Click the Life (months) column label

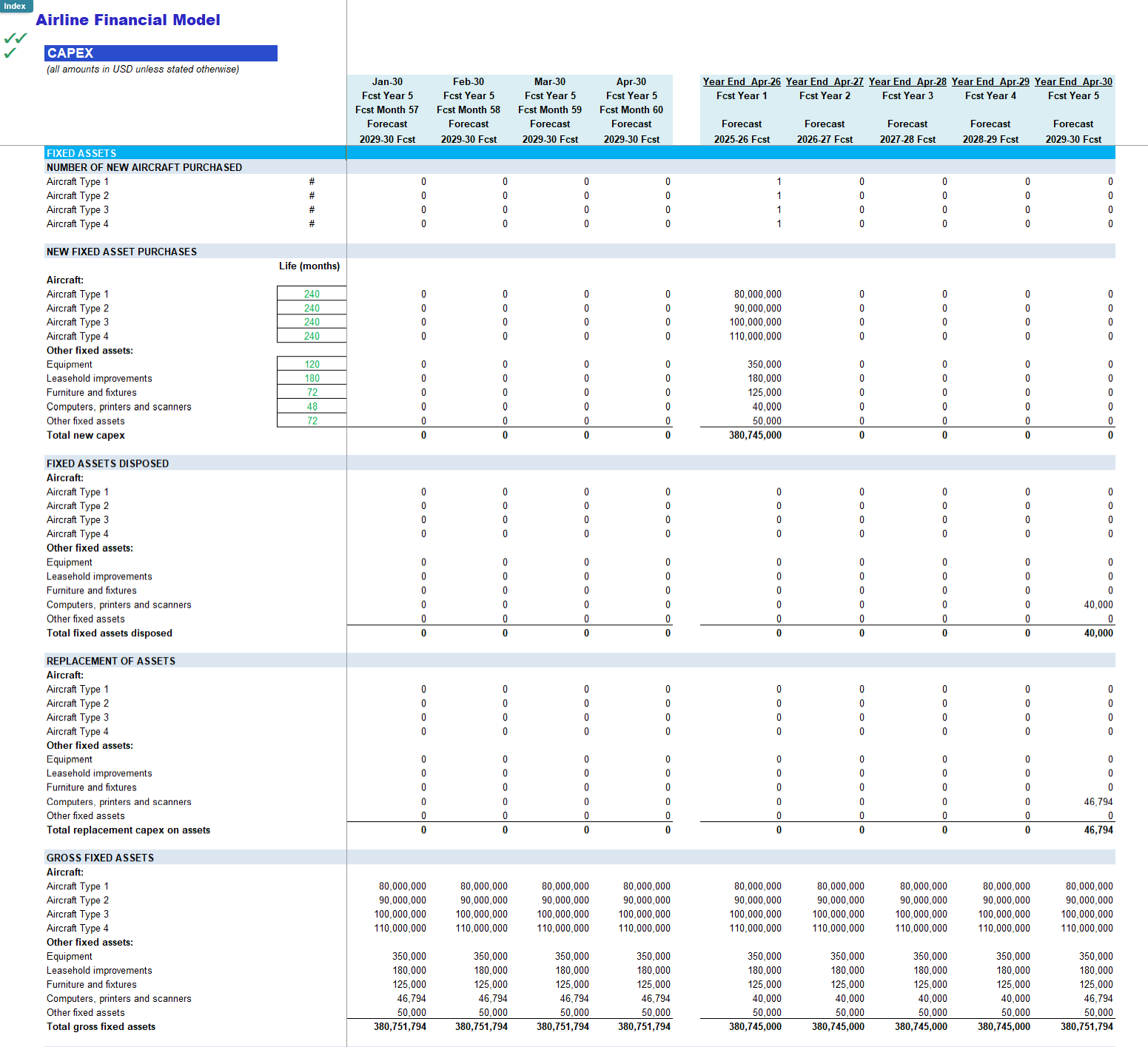[x=309, y=266]
